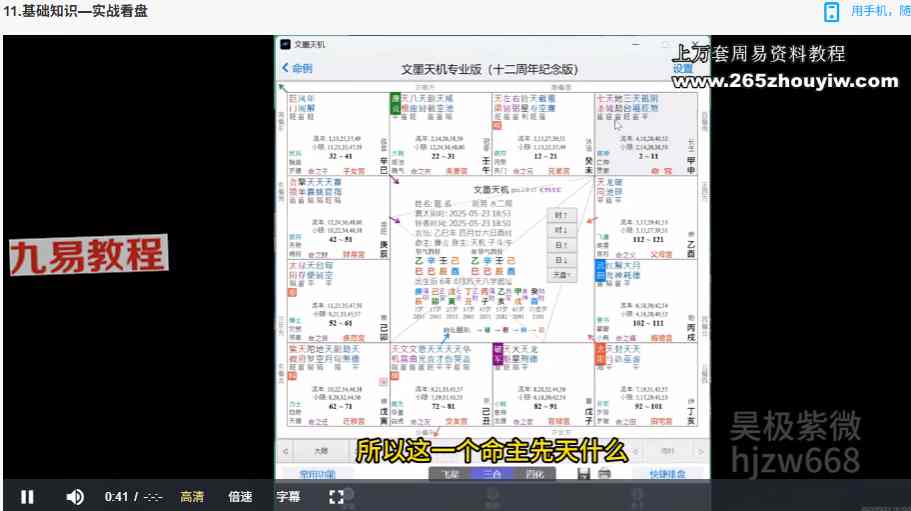The height and width of the screenshot is (511, 911).
Task: Switch to 飞星 chart mode
Action: [449, 474]
